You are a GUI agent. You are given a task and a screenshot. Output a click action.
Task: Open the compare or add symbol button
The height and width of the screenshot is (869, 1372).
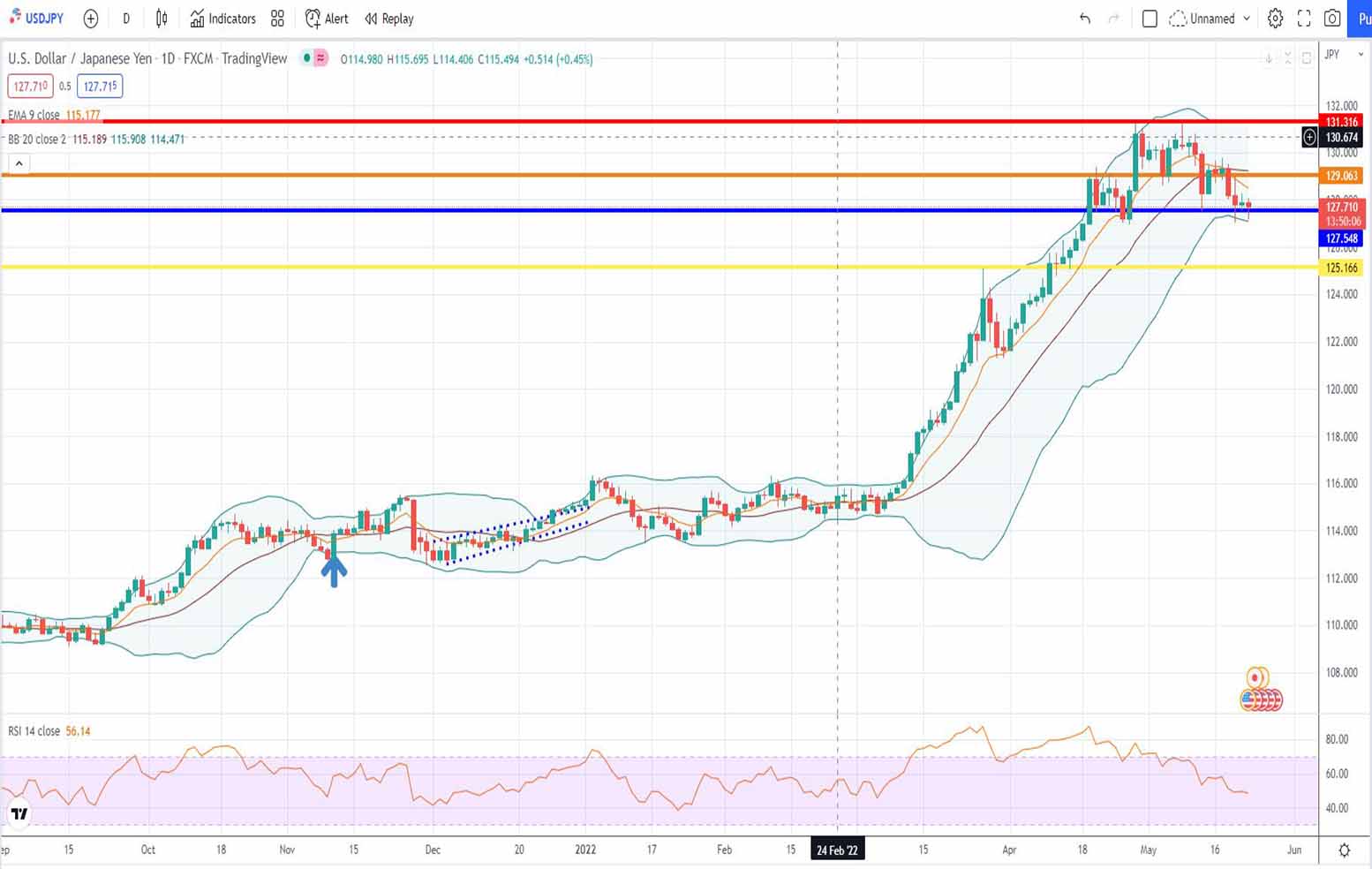point(90,19)
